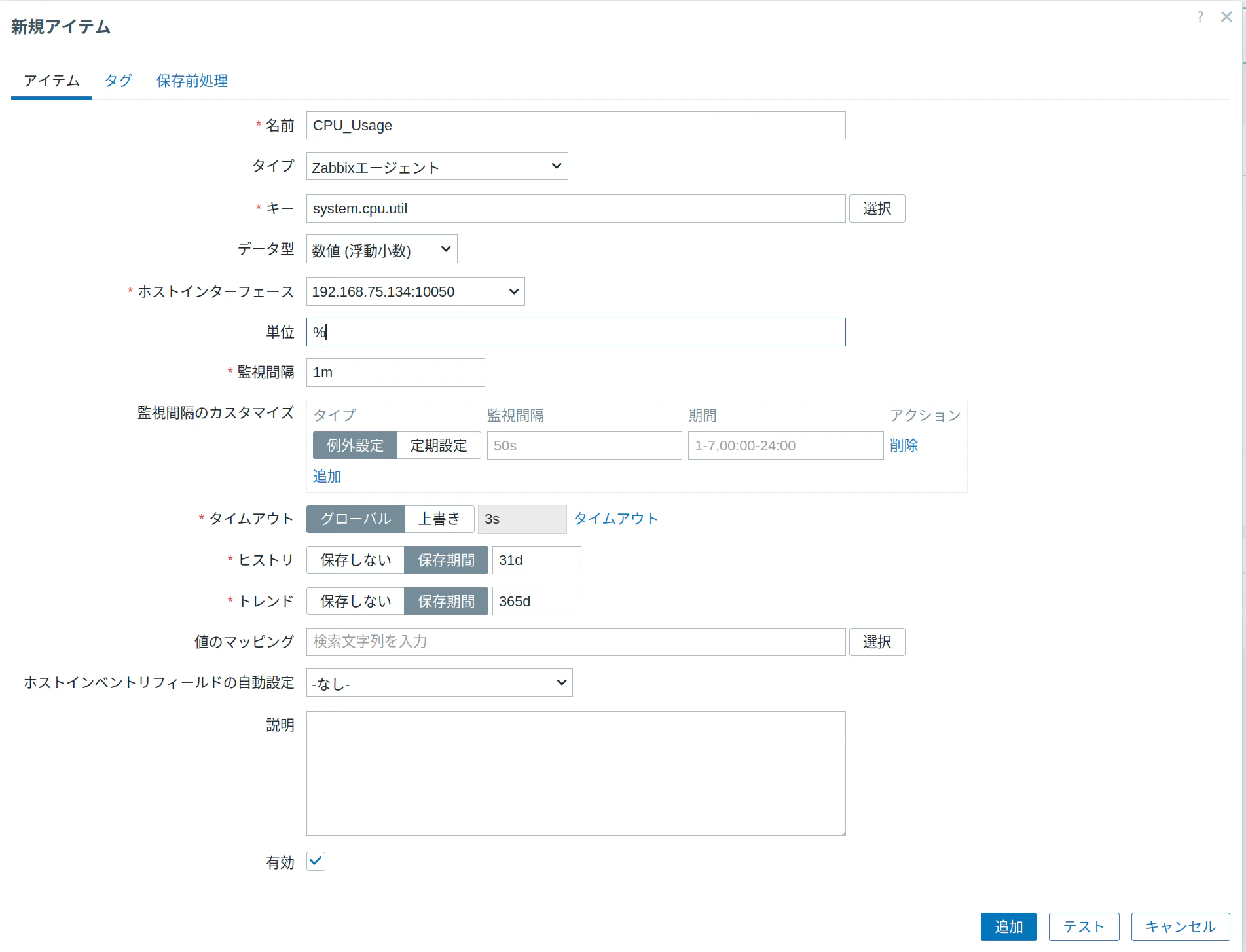Open the ホストインベントリフィールド dropdown
Viewport: 1246px width, 952px height.
tap(439, 683)
